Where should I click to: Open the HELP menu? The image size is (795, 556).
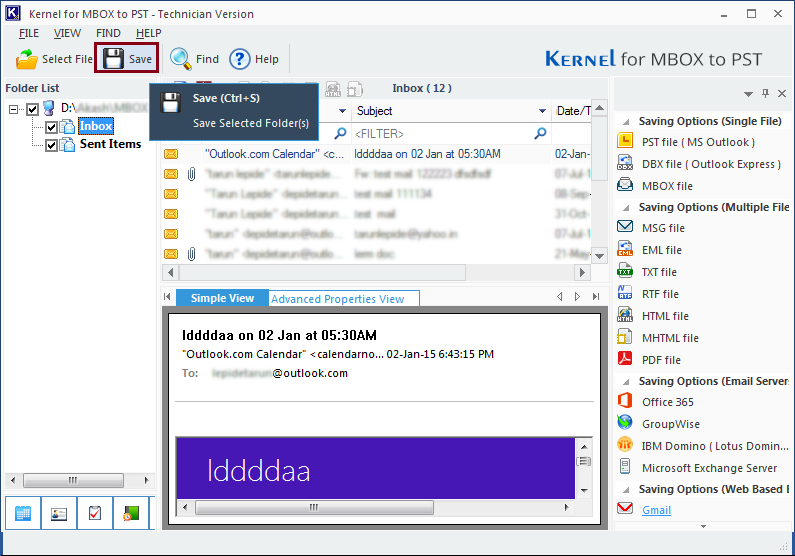(x=149, y=33)
